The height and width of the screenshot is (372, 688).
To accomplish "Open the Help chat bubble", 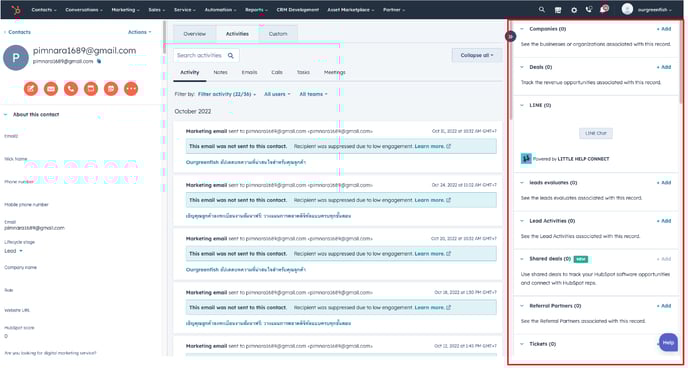I will tap(668, 343).
